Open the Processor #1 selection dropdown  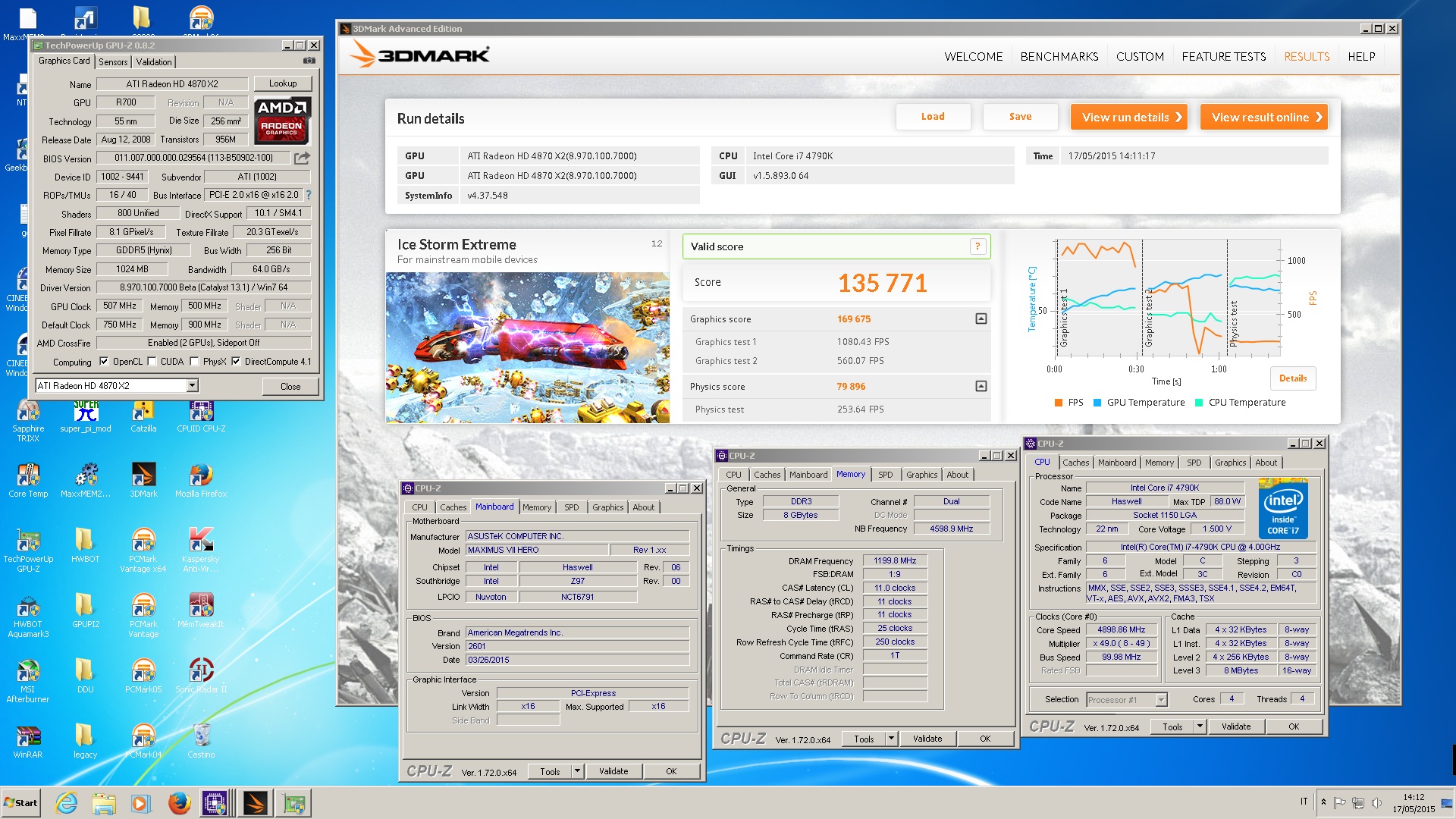pyautogui.click(x=1160, y=700)
